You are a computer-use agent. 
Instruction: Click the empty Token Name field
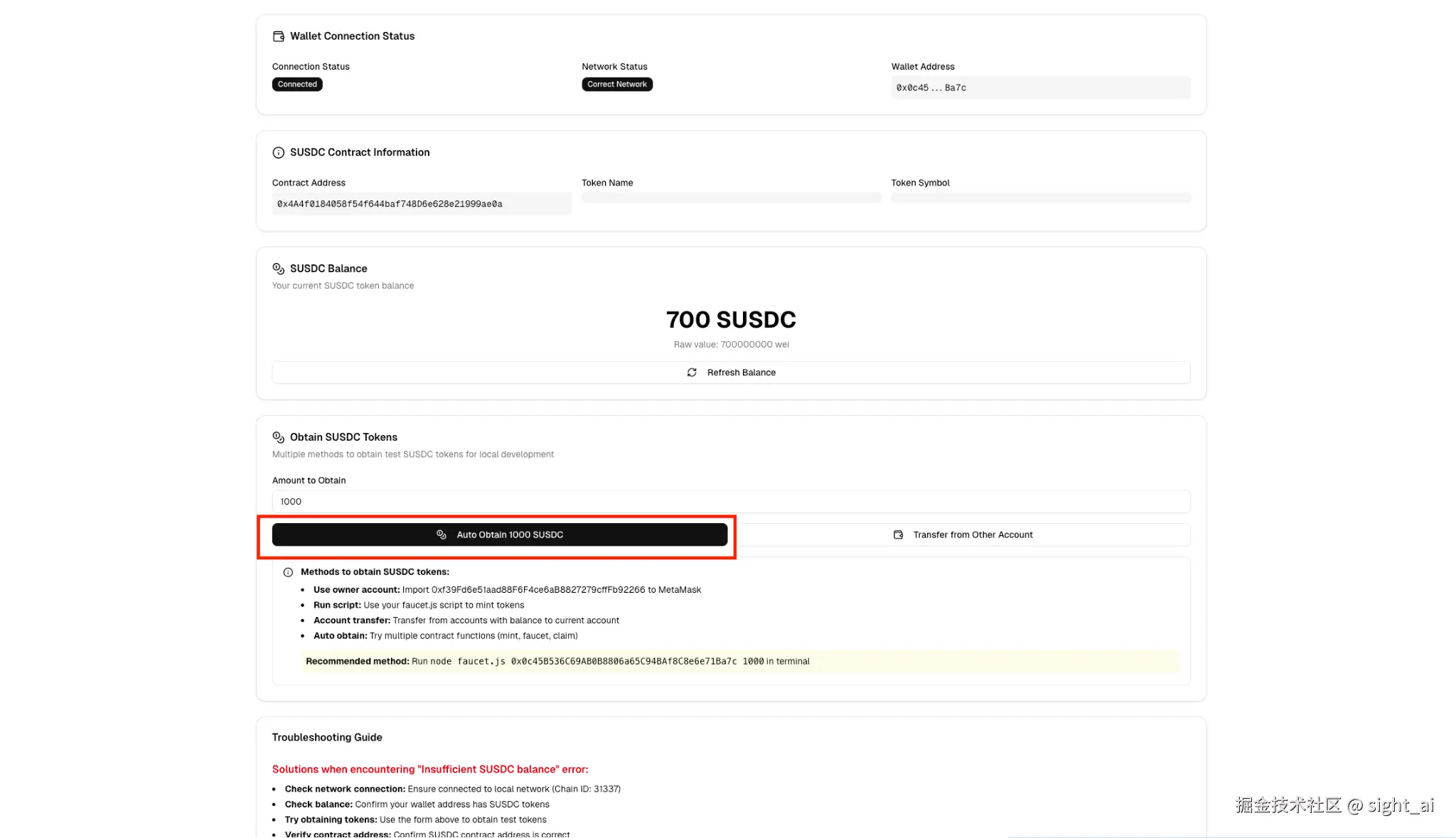click(x=731, y=198)
